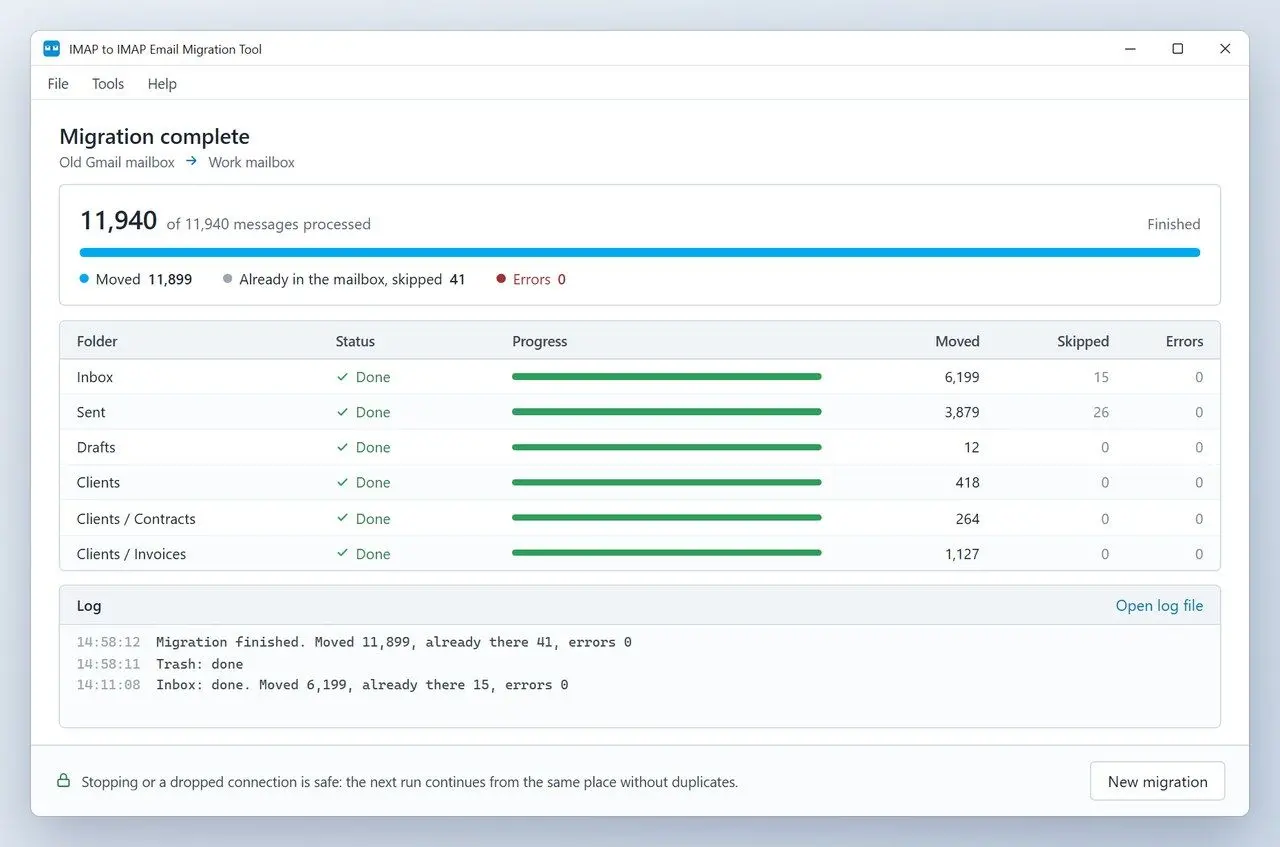Open the Tools menu
1280x847 pixels.
pos(108,84)
